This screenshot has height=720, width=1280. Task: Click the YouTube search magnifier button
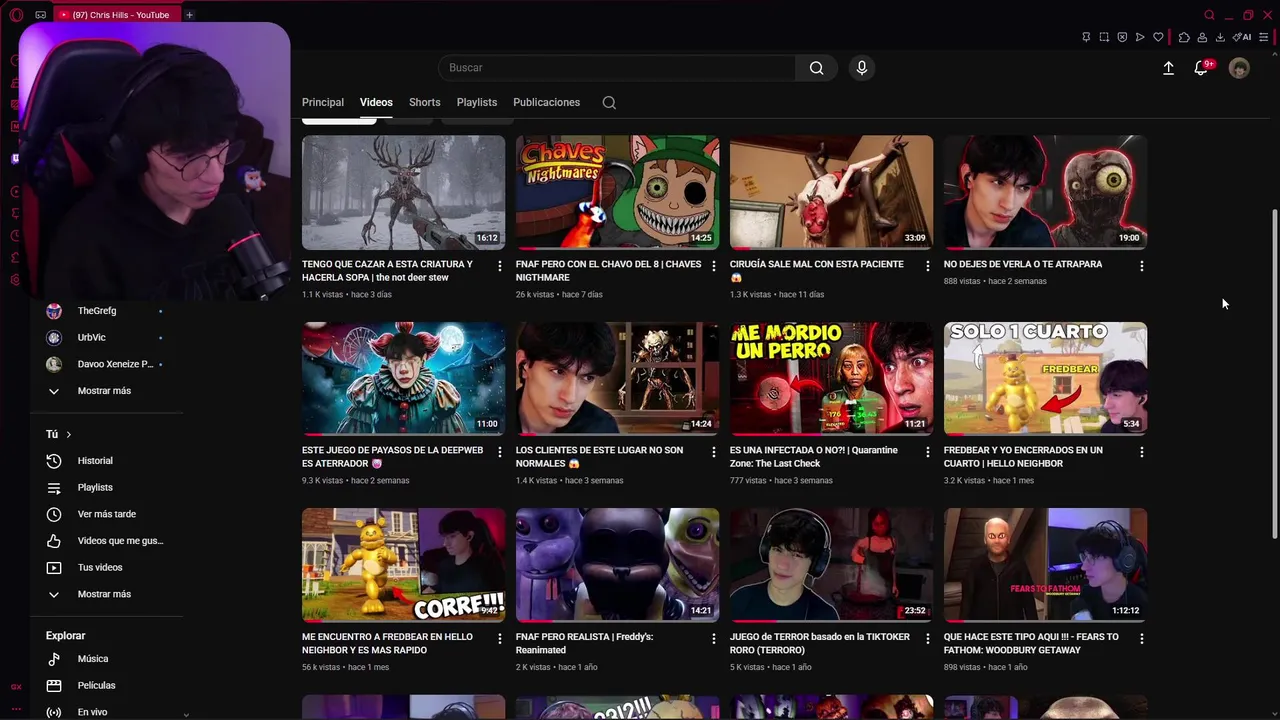(x=816, y=68)
